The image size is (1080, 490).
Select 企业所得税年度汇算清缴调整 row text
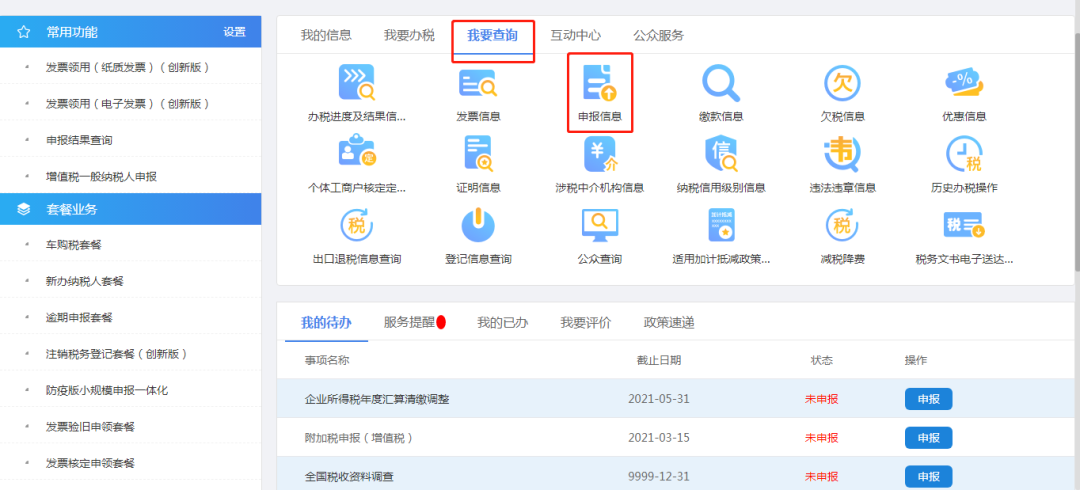point(377,399)
